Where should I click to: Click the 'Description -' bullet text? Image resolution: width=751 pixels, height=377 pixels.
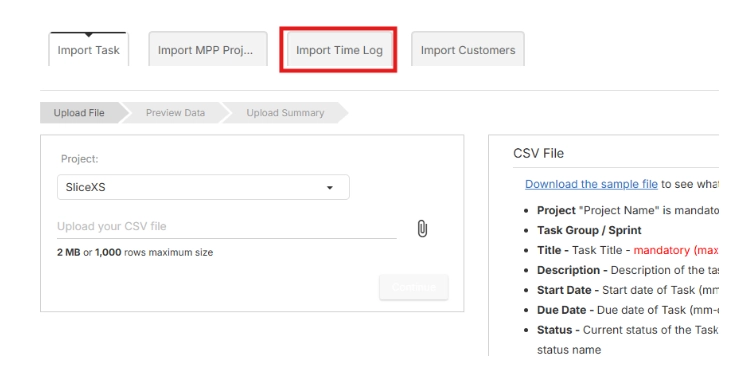[x=572, y=270]
